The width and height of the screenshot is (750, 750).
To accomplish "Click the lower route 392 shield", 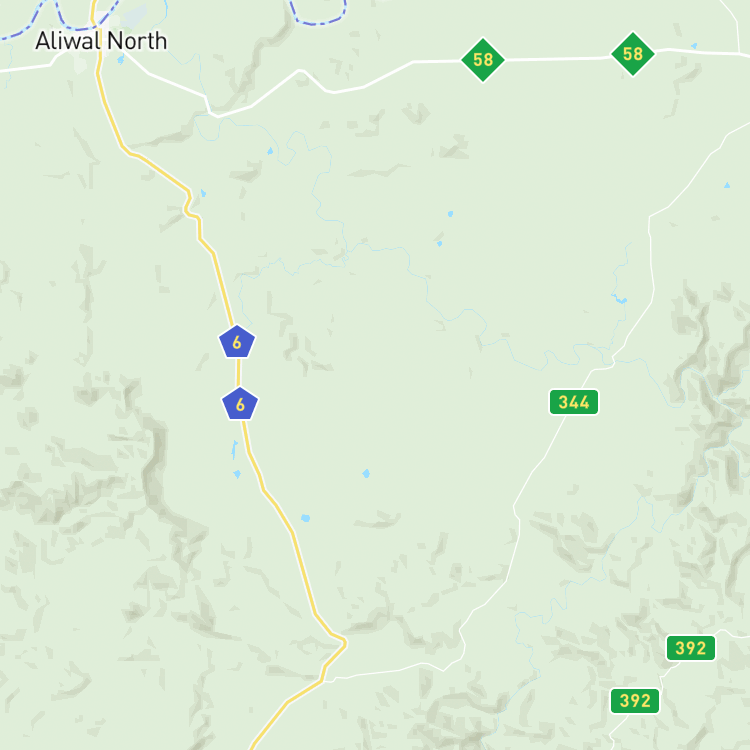I will [x=635, y=701].
